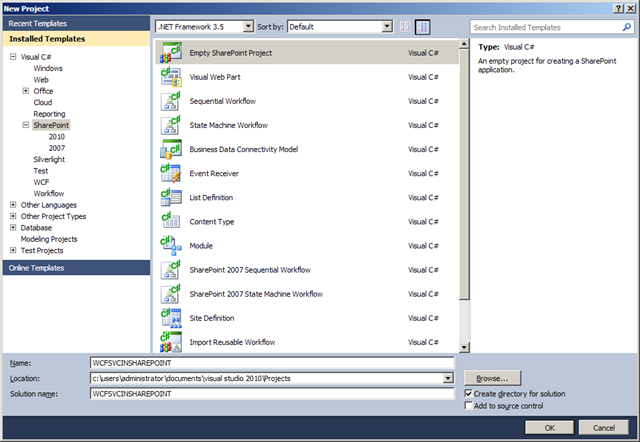The image size is (640, 442).
Task: Open the .NET Framework version dropdown
Action: [248, 27]
